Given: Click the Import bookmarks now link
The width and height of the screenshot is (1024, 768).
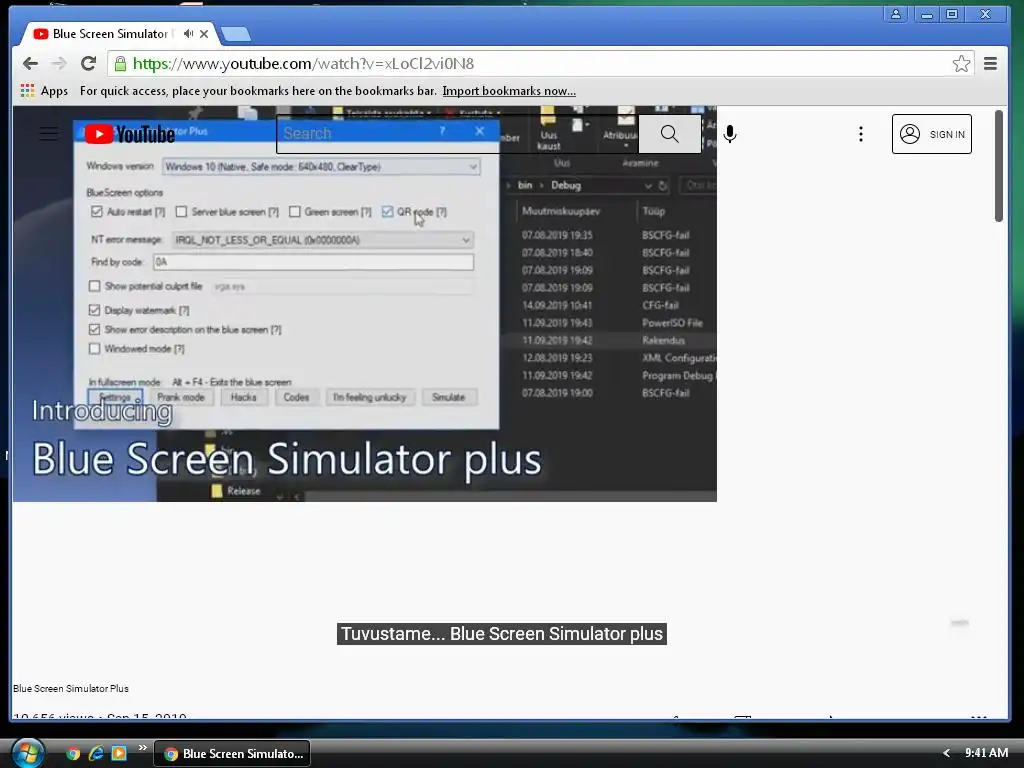Looking at the screenshot, I should [509, 91].
